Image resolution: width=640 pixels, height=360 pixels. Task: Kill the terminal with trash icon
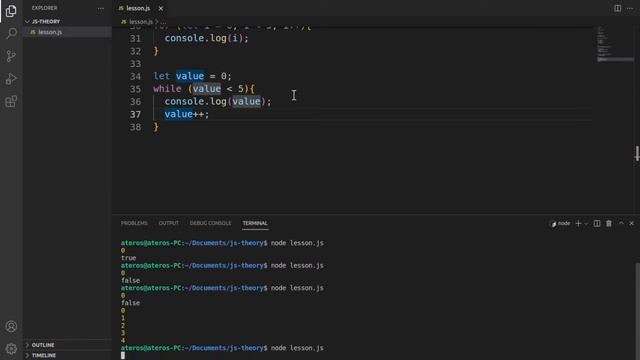(609, 223)
